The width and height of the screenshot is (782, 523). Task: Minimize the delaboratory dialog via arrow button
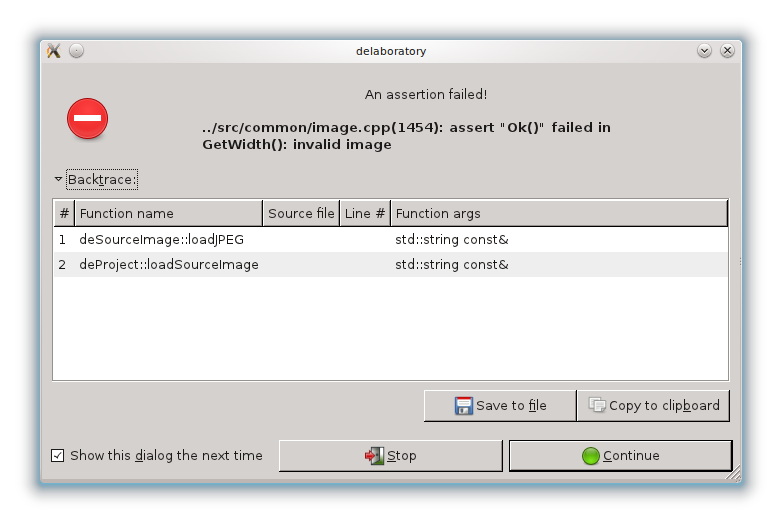[x=704, y=51]
